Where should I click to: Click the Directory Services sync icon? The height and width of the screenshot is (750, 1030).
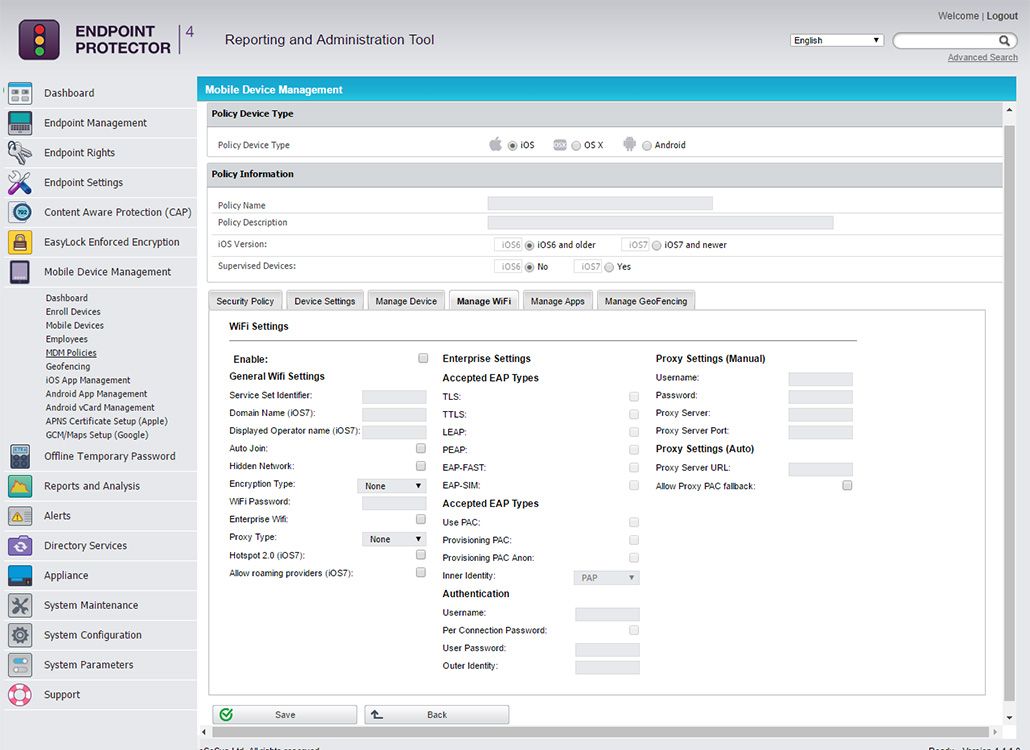tap(20, 545)
